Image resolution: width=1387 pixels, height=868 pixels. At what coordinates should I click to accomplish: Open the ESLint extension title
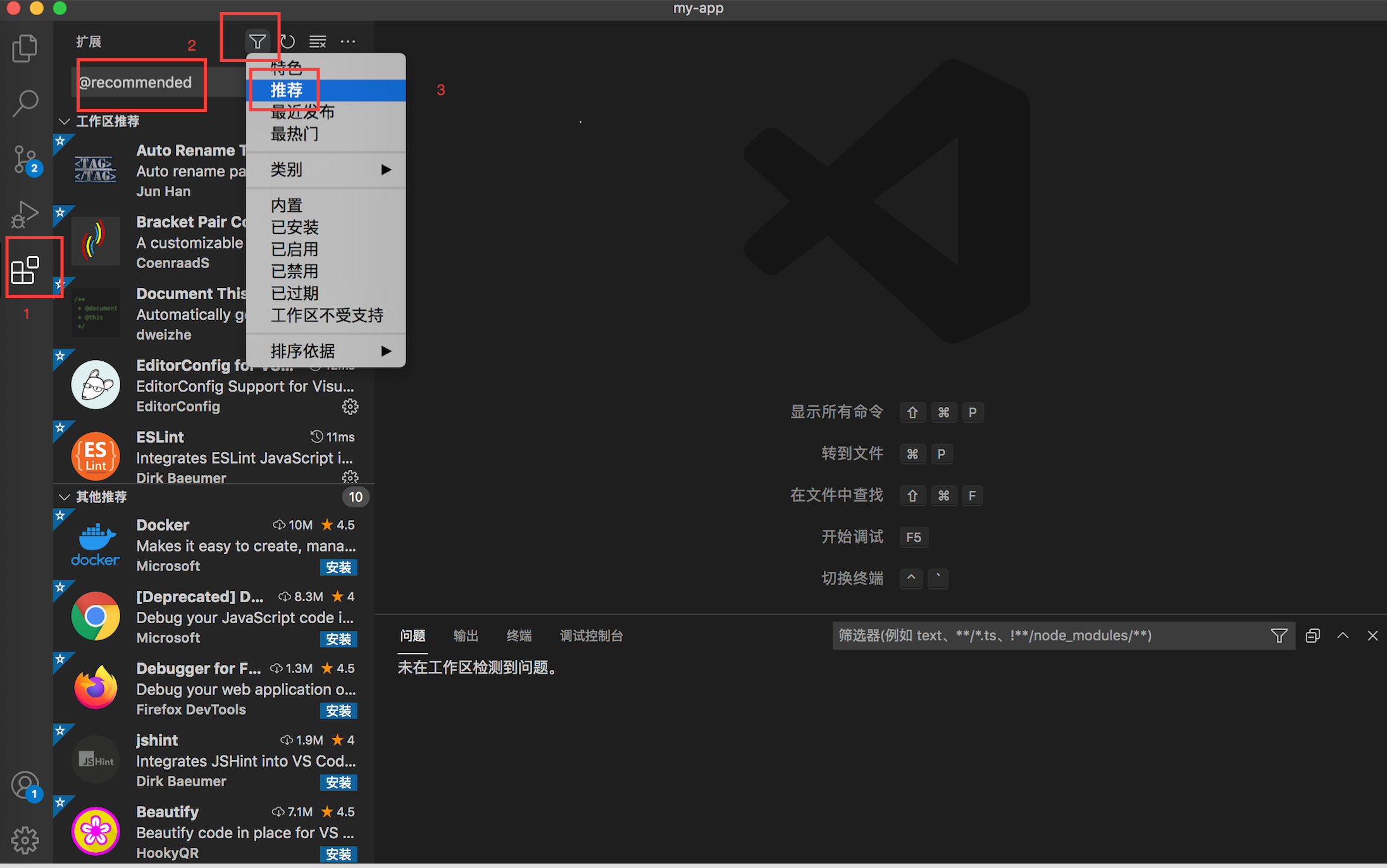point(160,437)
